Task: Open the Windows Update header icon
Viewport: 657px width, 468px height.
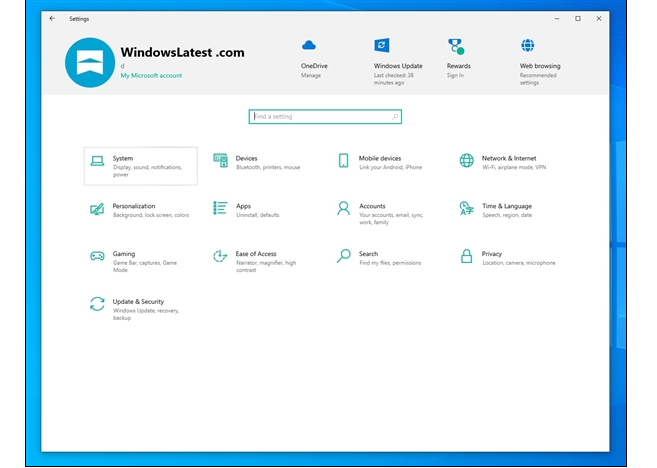Action: [382, 45]
